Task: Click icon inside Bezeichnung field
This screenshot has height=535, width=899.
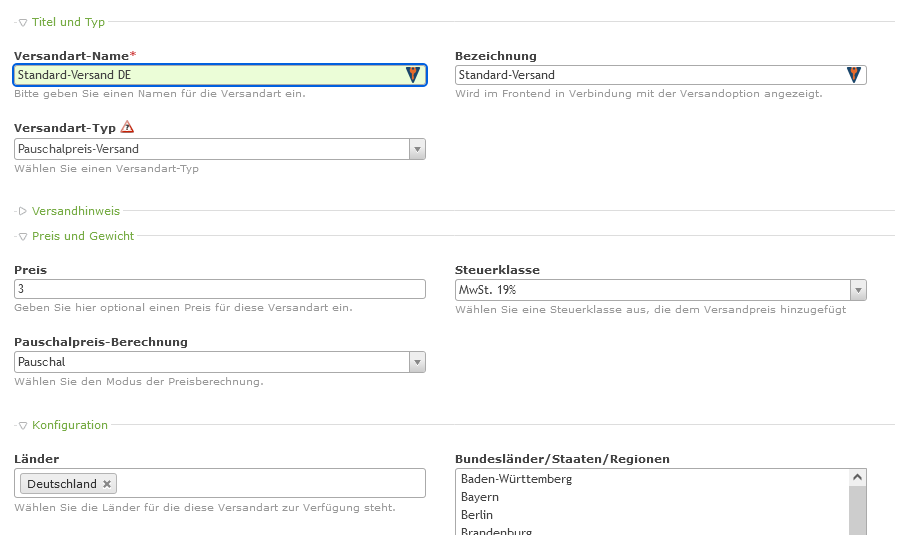Action: point(853,75)
